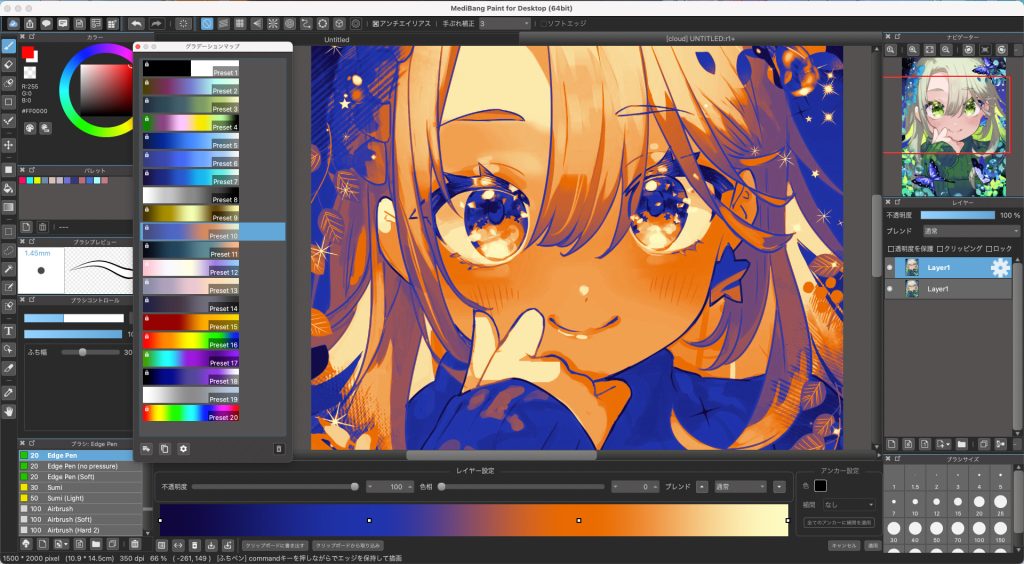The width and height of the screenshot is (1024, 564).
Task: Click the orange anchor on gradient bar
Action: 579,520
